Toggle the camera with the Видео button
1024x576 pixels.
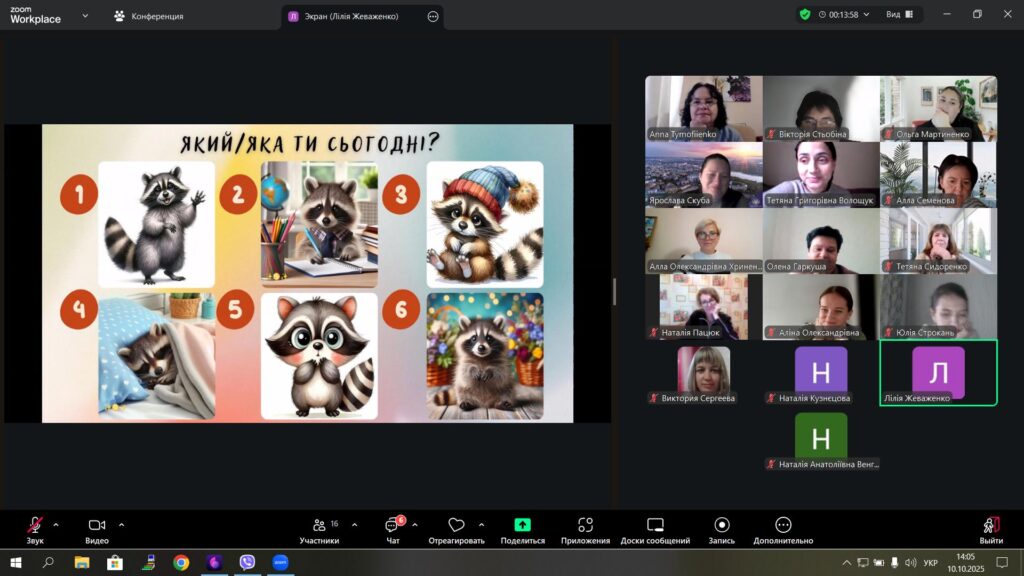pos(97,526)
